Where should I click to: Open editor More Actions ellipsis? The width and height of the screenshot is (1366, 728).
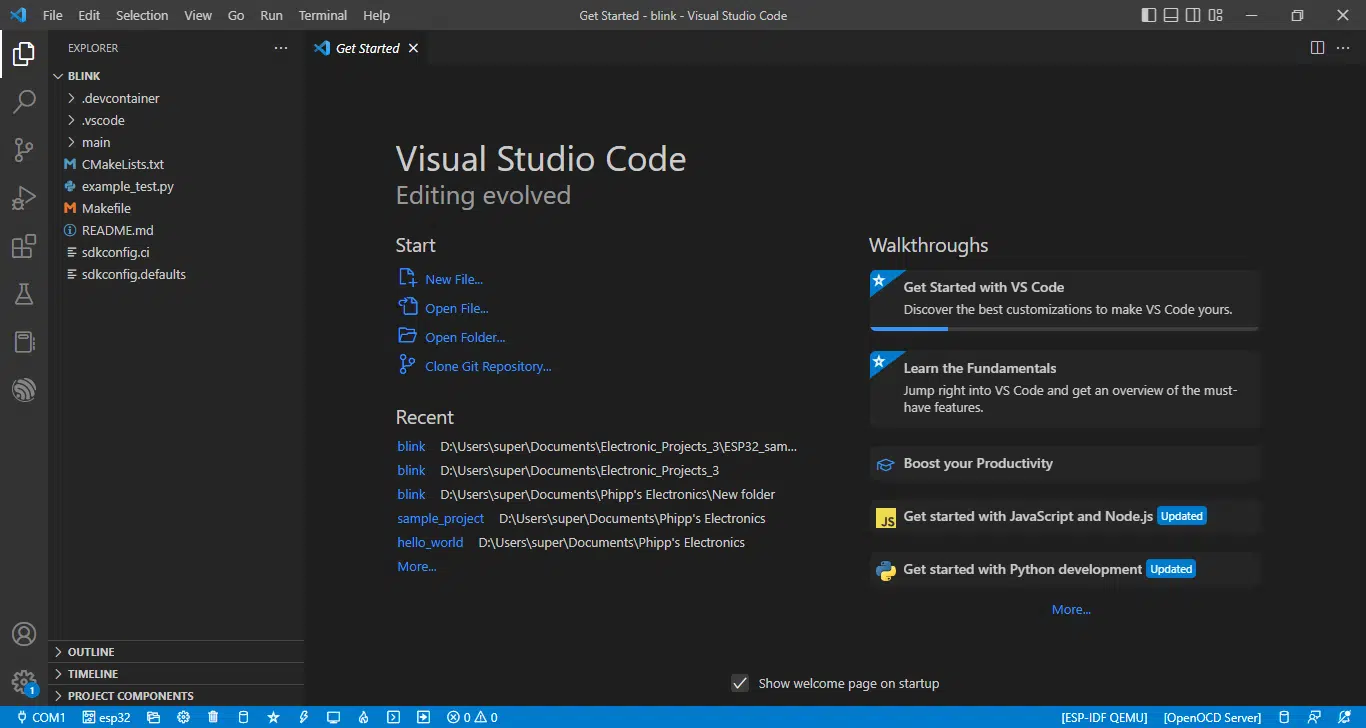[1345, 48]
